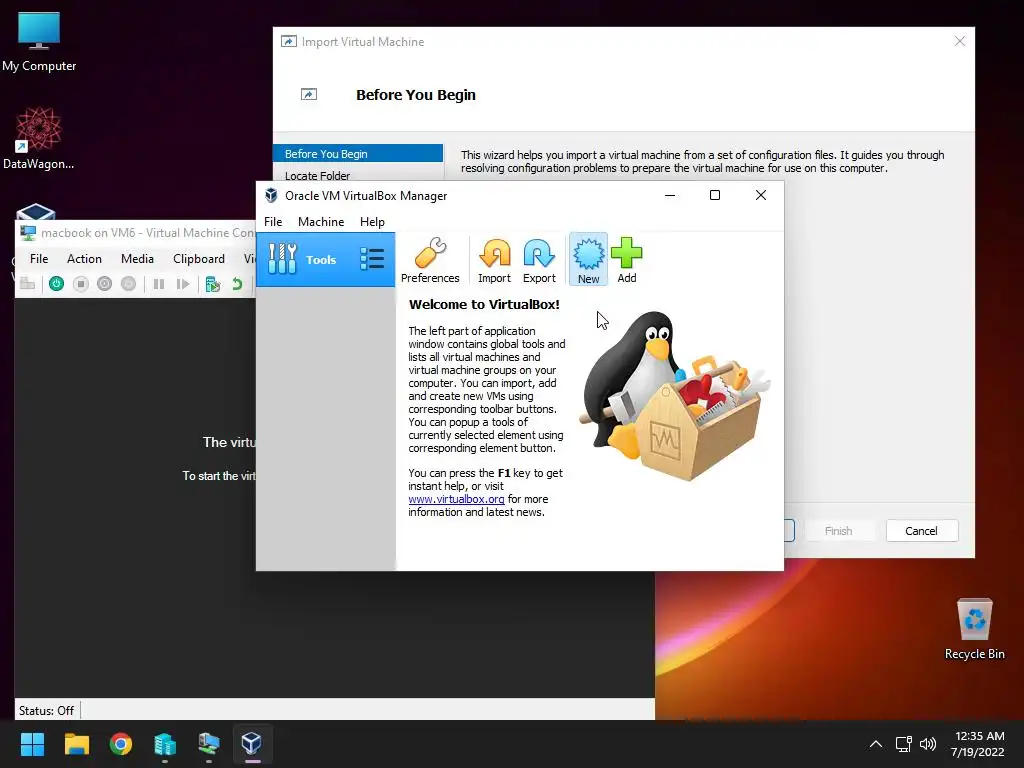Click the Save state icon in Hyper-V toolbar

(129, 283)
